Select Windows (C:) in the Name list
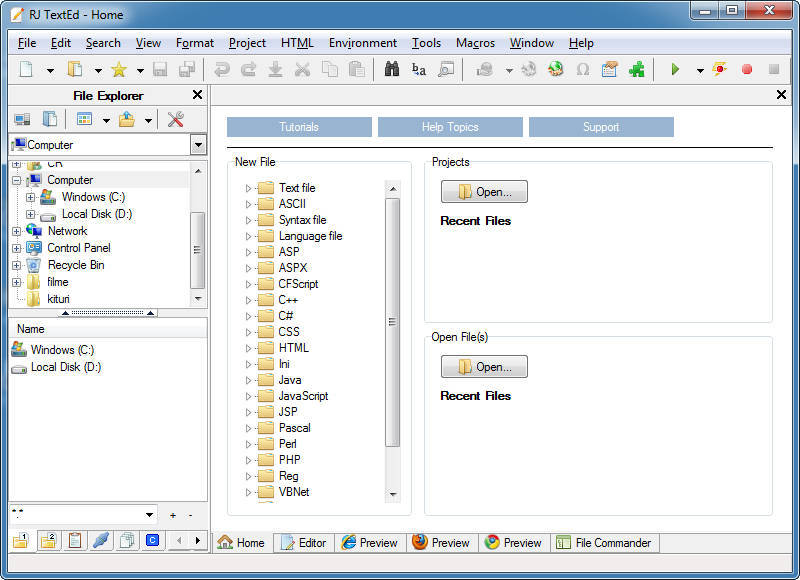Screen dimensions: 800x580 53,350
